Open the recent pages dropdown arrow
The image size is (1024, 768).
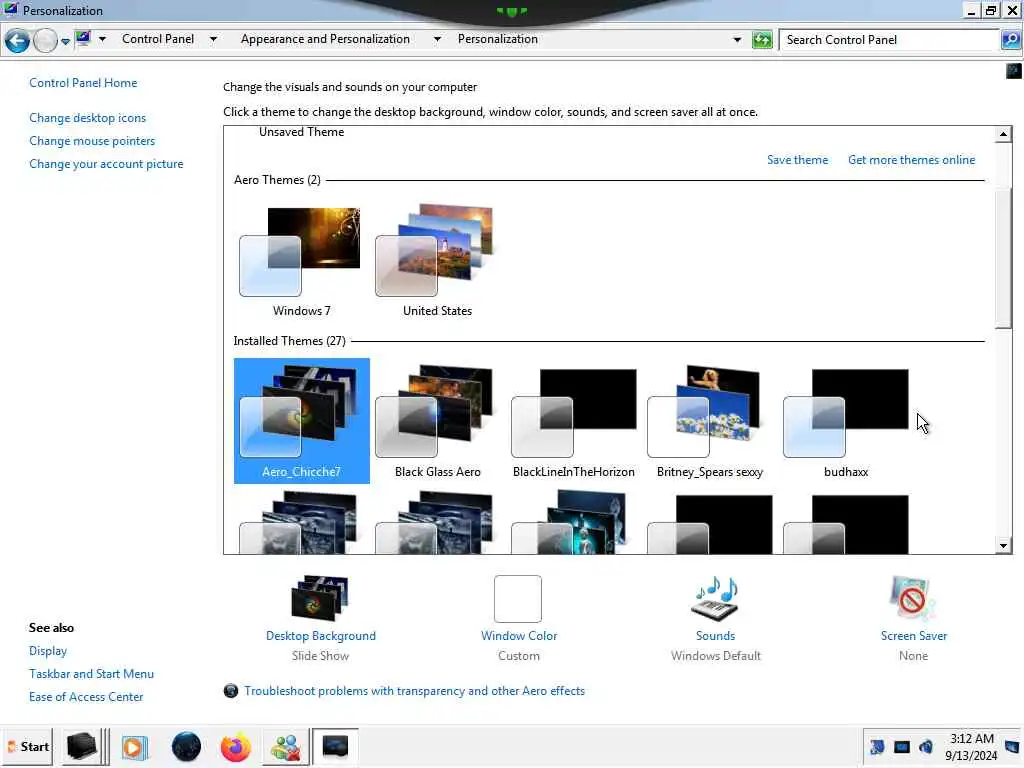(x=65, y=41)
